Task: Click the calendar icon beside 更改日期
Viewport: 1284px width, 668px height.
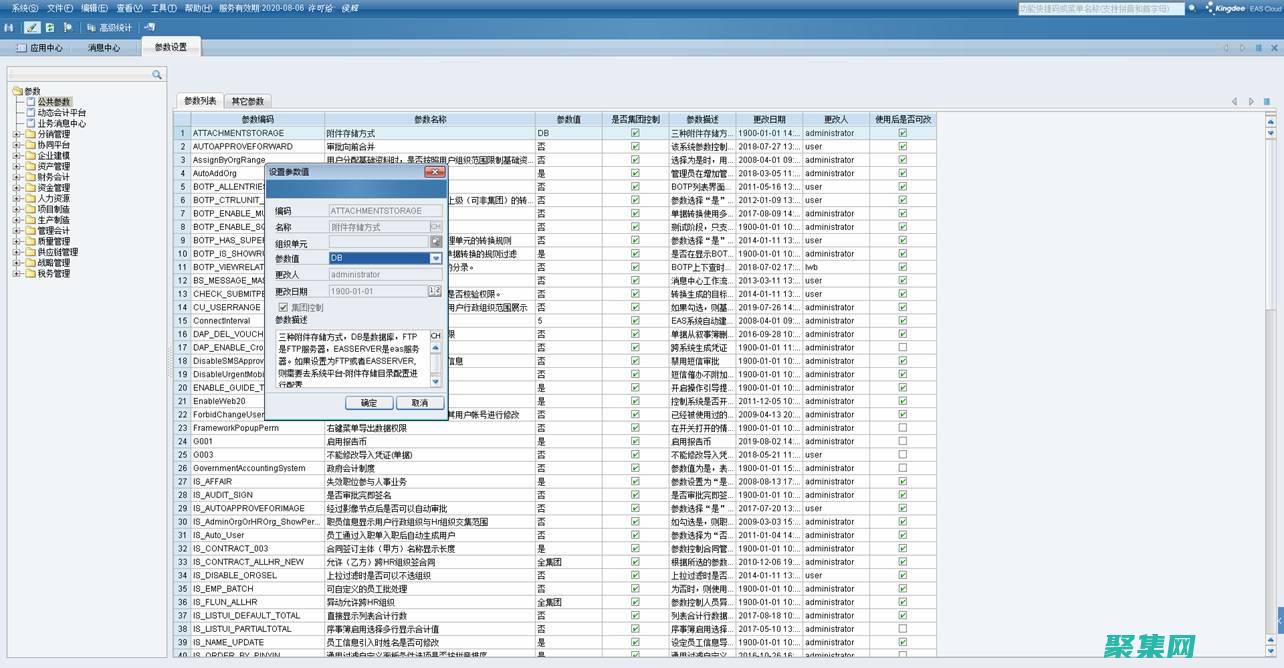Action: [x=434, y=291]
